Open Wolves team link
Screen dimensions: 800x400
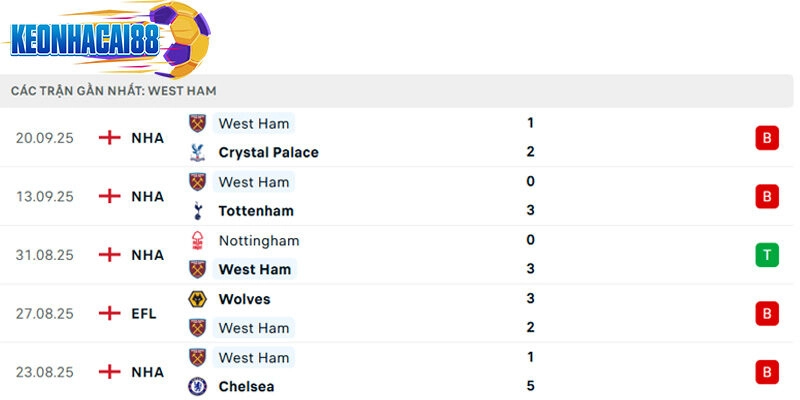(x=244, y=299)
